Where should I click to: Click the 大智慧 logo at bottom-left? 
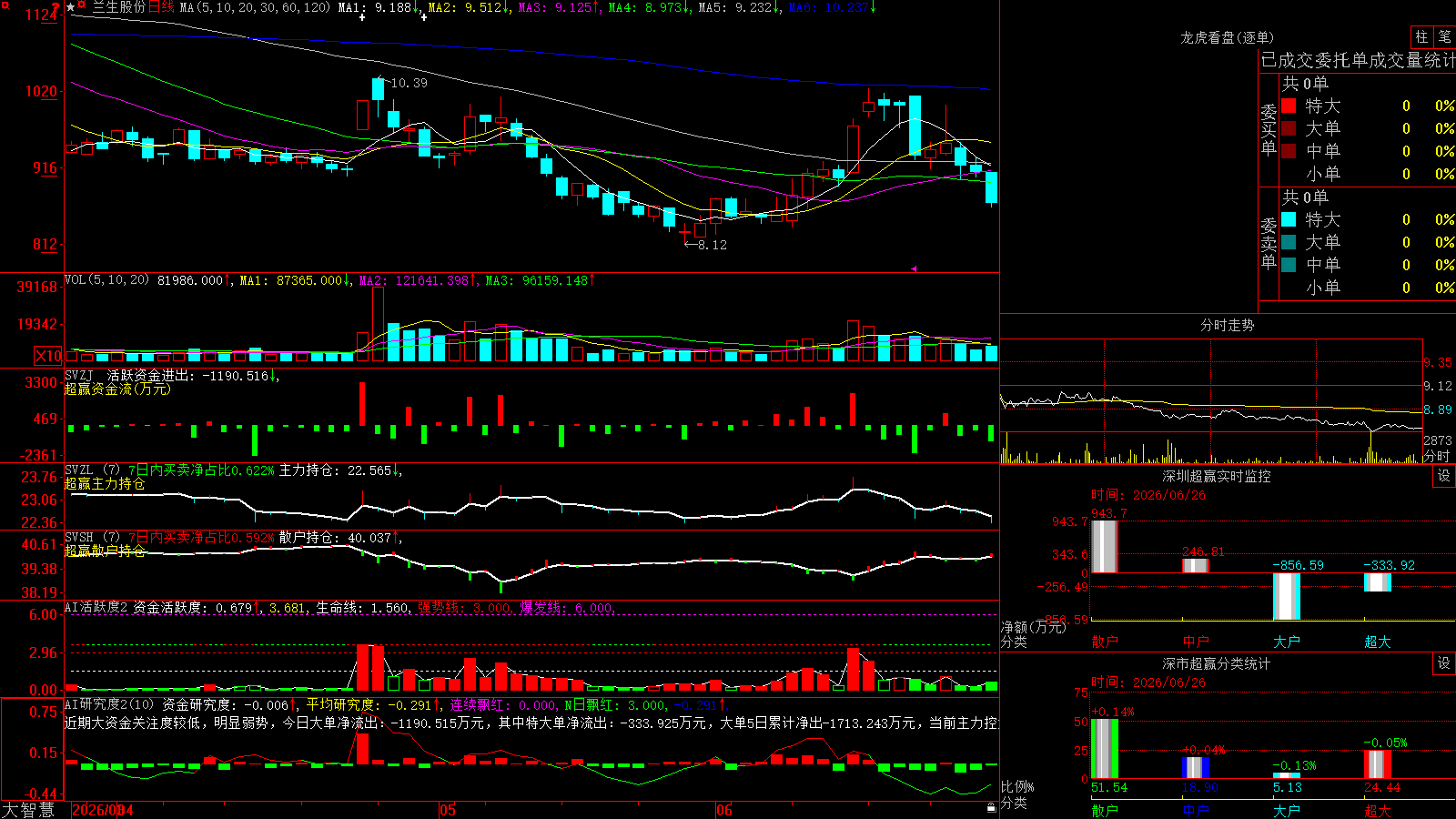click(28, 810)
